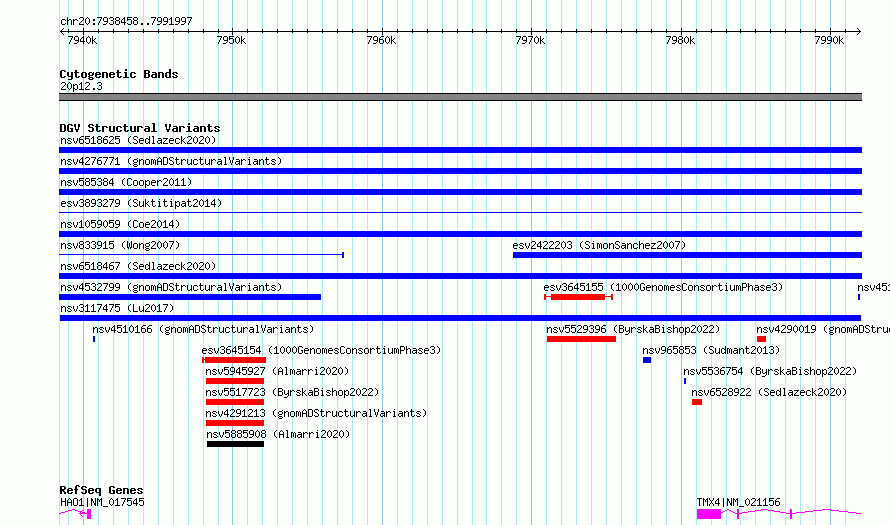Open nsv585384 (Cooper2011) variant label
This screenshot has height=525, width=890.
(x=126, y=182)
